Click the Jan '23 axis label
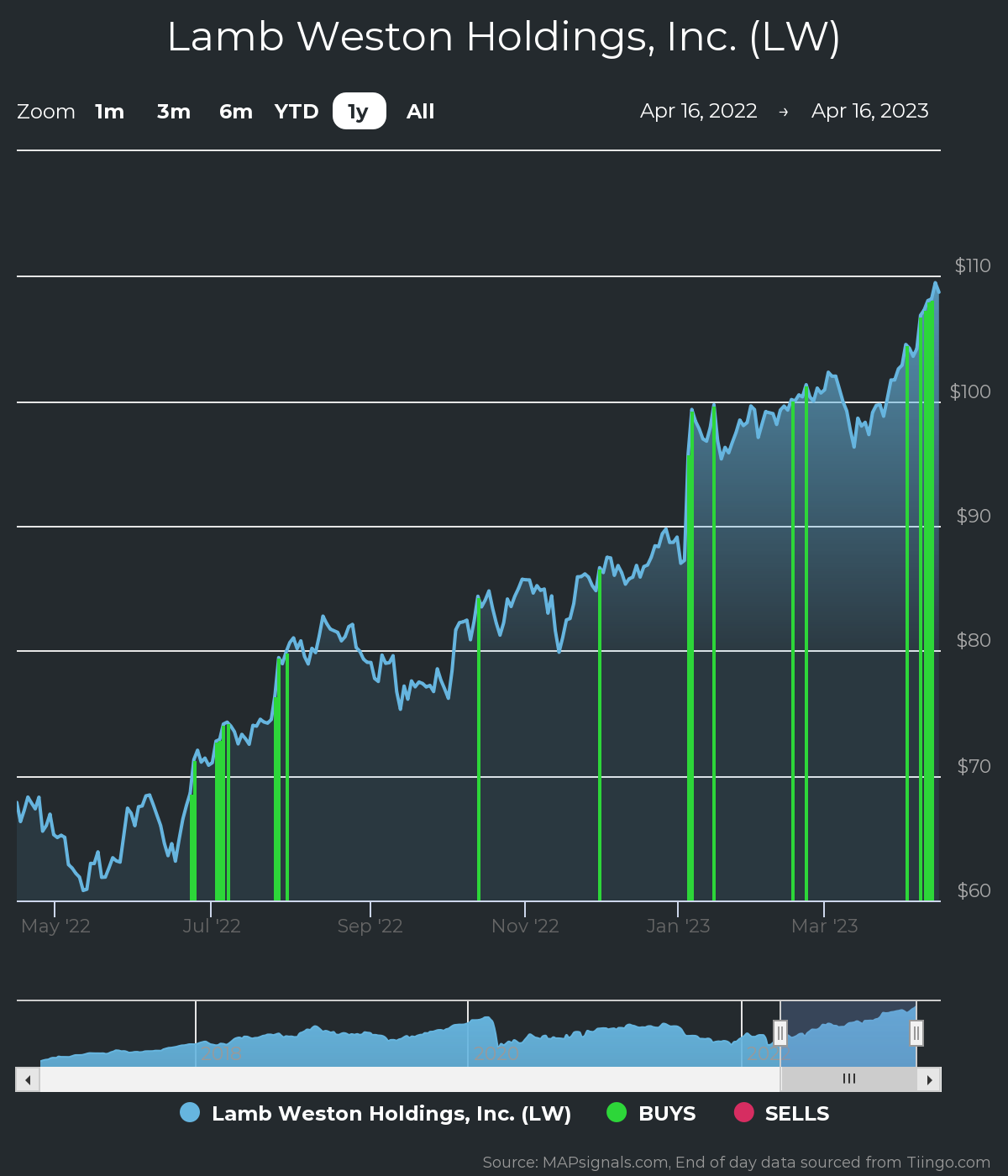Screen dimensions: 1008x1176 click(x=678, y=926)
